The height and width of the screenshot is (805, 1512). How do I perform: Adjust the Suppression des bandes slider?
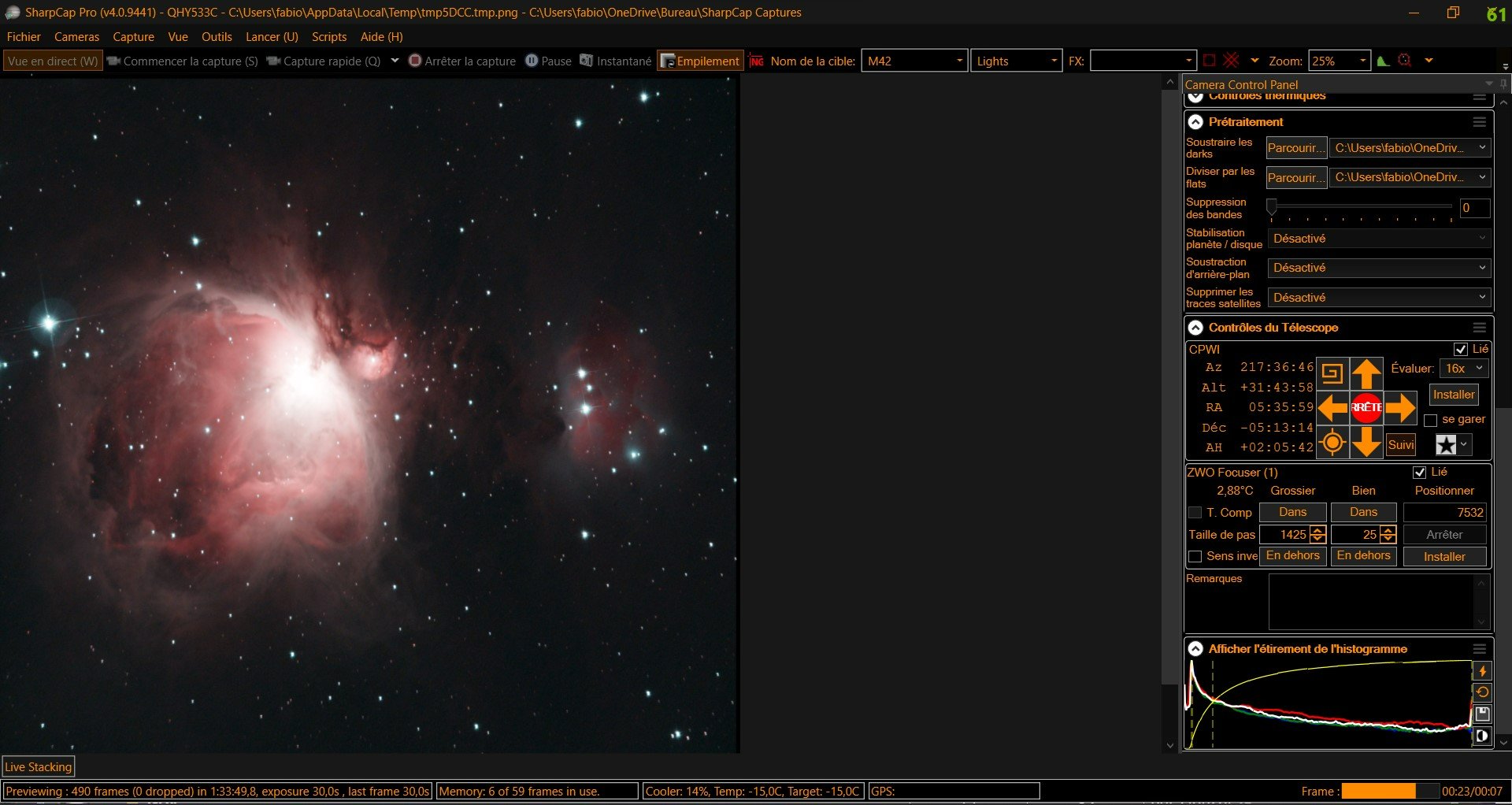point(1362,207)
